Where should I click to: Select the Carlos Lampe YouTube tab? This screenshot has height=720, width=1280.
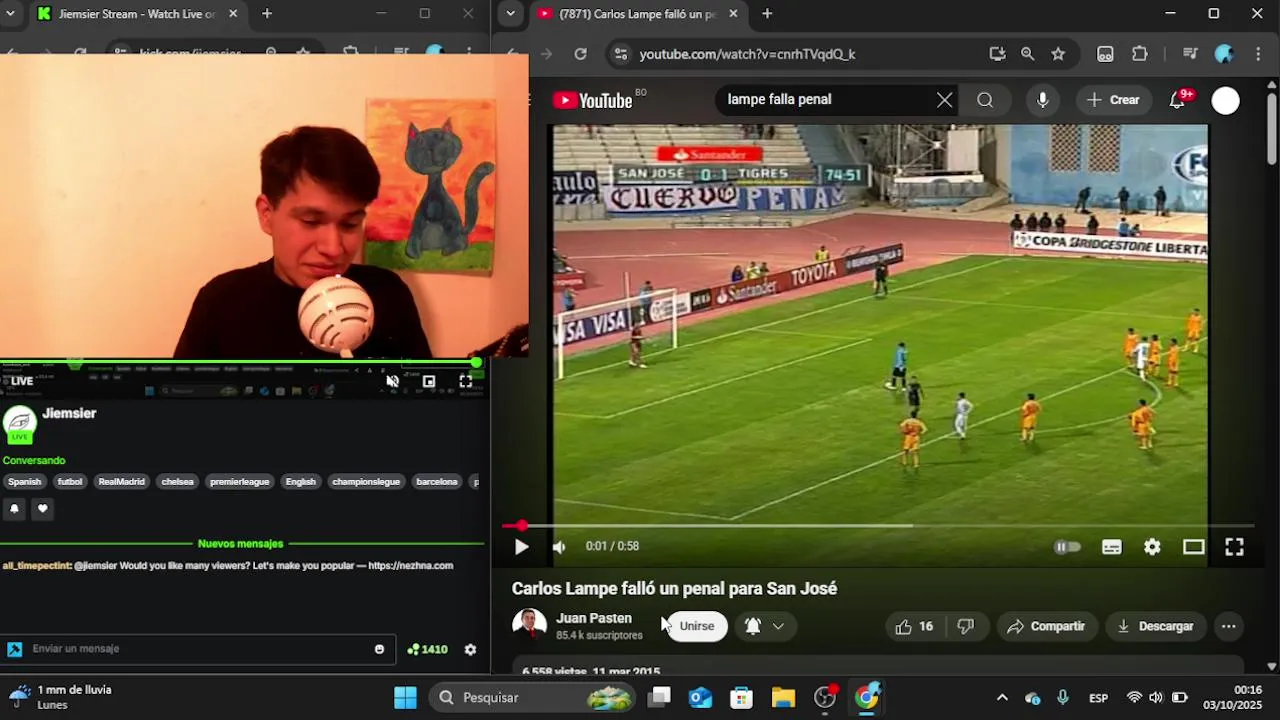pyautogui.click(x=637, y=14)
